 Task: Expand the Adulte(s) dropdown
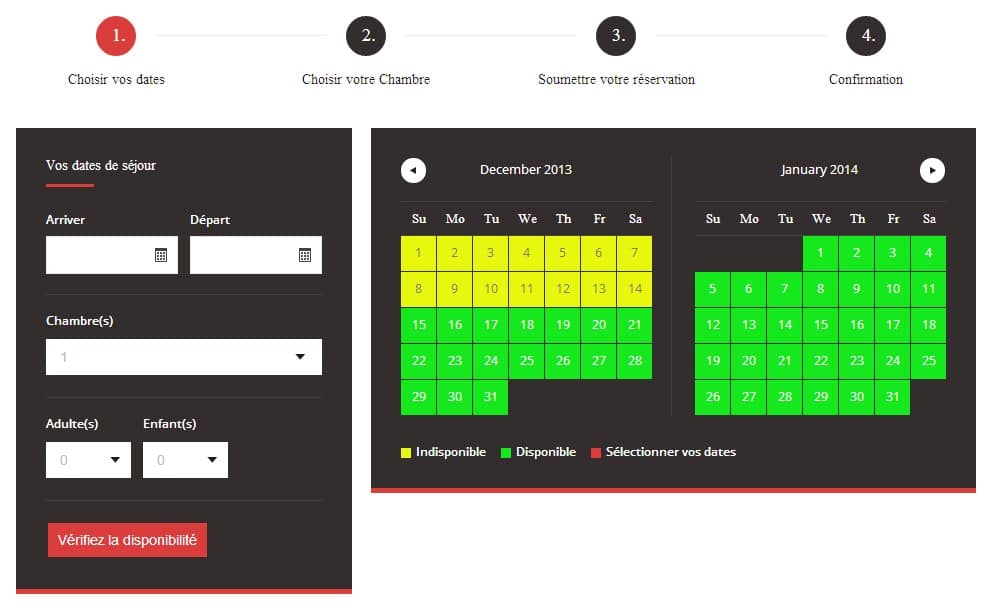tap(88, 460)
